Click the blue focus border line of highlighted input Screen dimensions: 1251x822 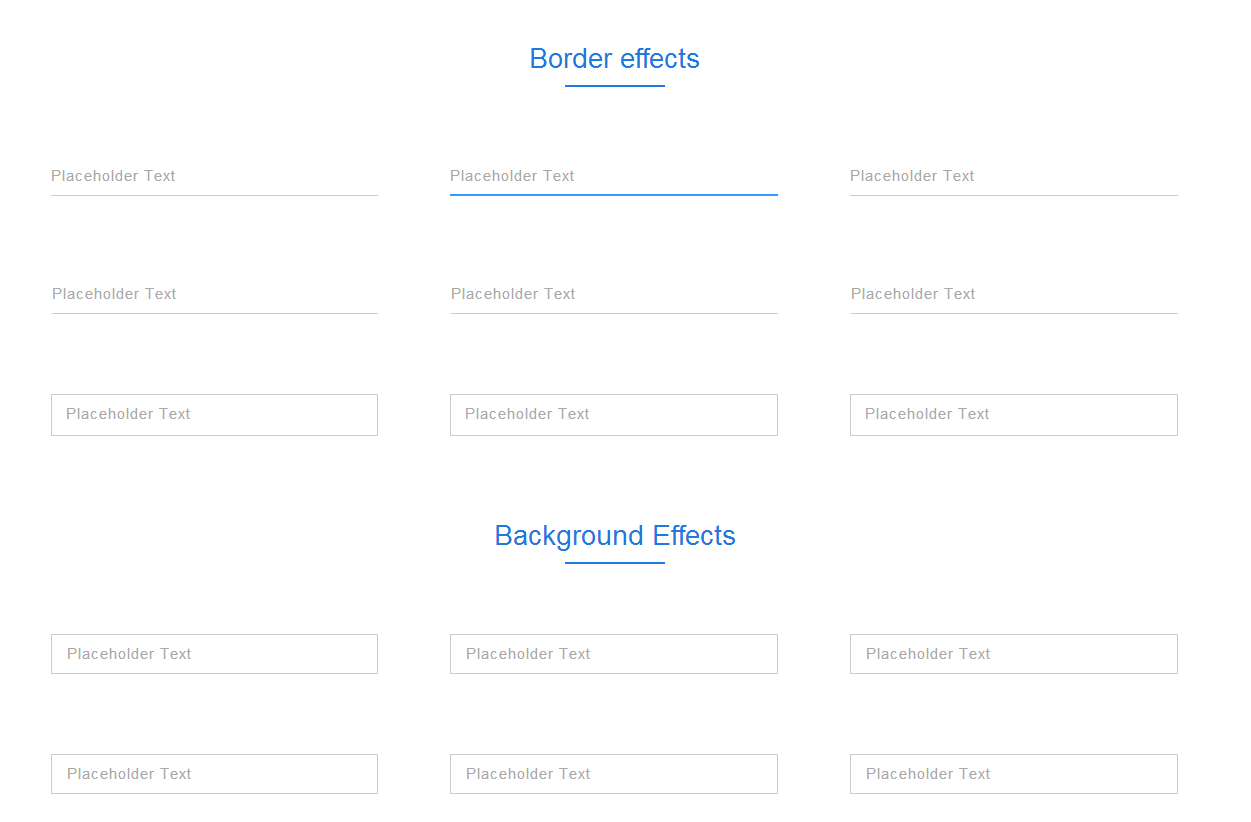coord(614,195)
